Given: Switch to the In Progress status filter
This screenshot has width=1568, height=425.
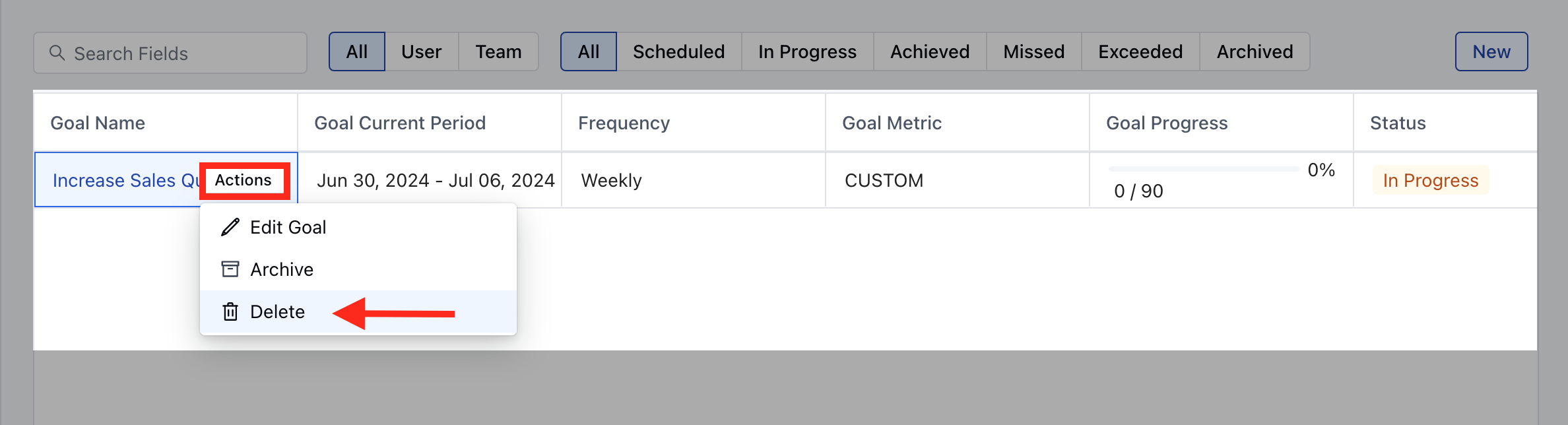Looking at the screenshot, I should pos(808,51).
